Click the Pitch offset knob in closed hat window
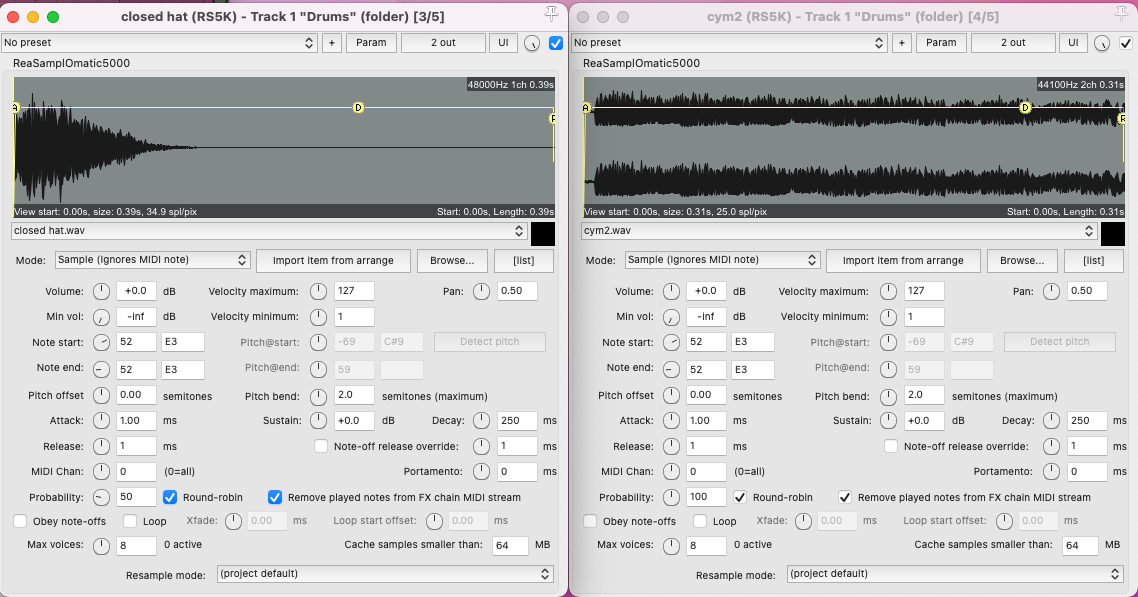Screen dimensions: 1138x597 click(x=102, y=395)
